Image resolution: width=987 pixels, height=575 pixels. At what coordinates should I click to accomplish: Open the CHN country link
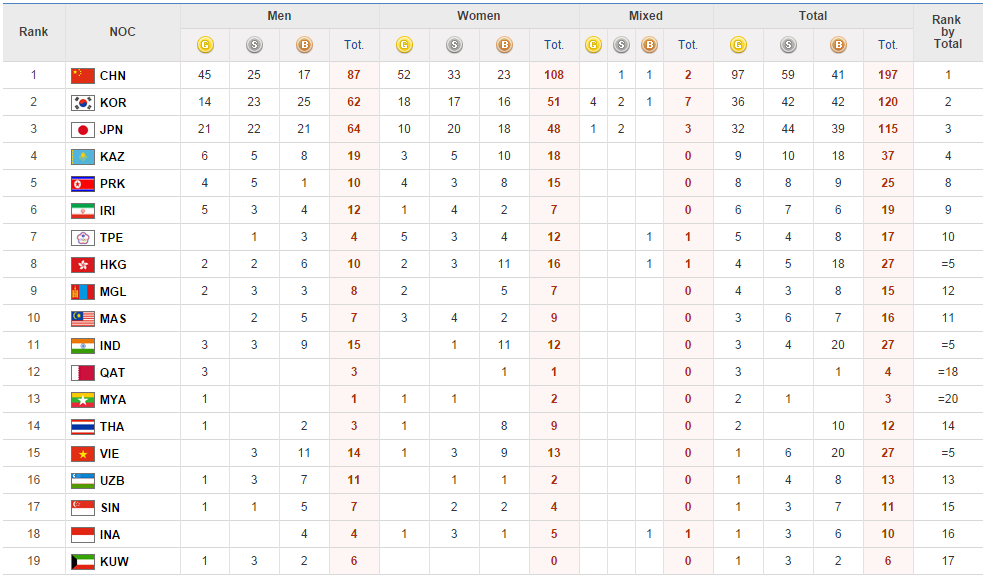pyautogui.click(x=112, y=76)
